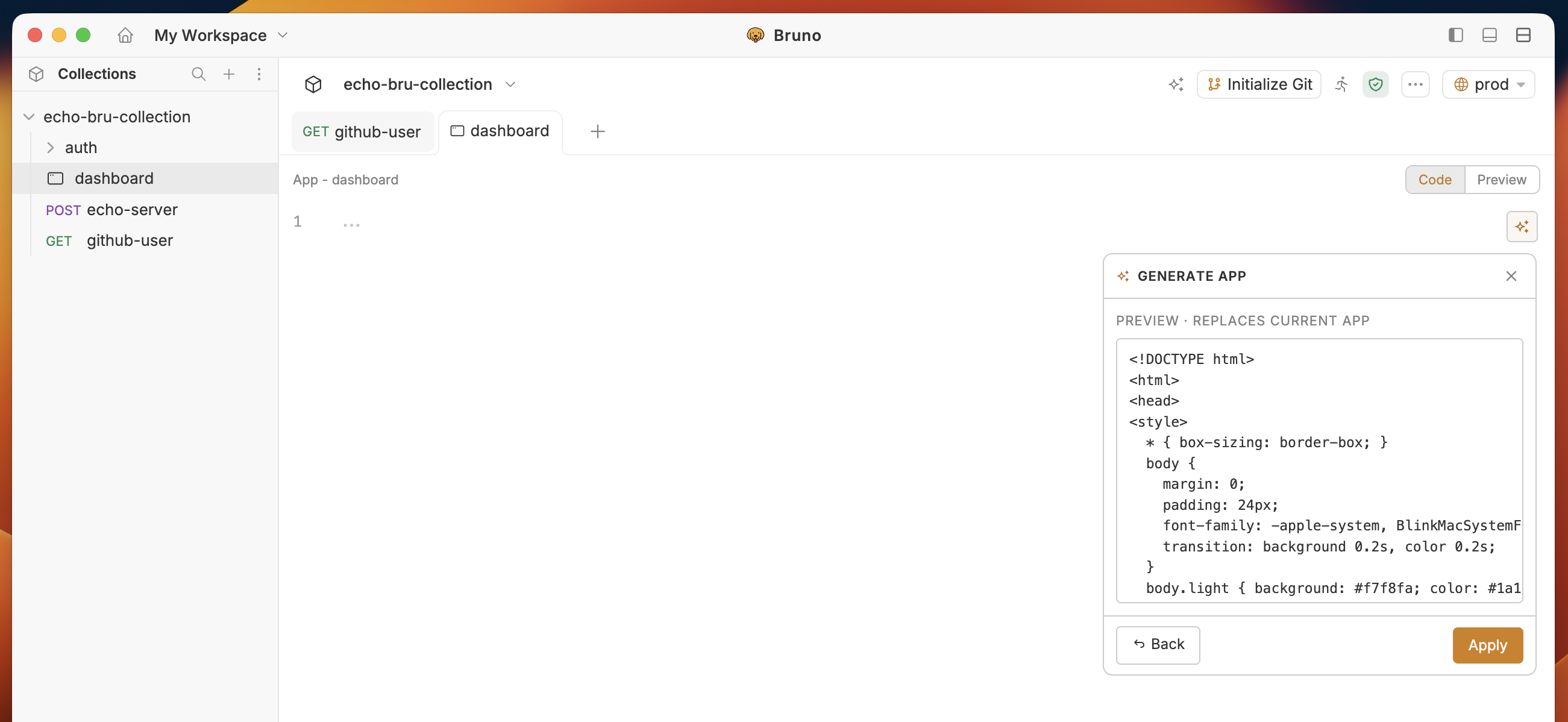The width and height of the screenshot is (1568, 722).
Task: Switch to the dashboard tab
Action: click(500, 131)
